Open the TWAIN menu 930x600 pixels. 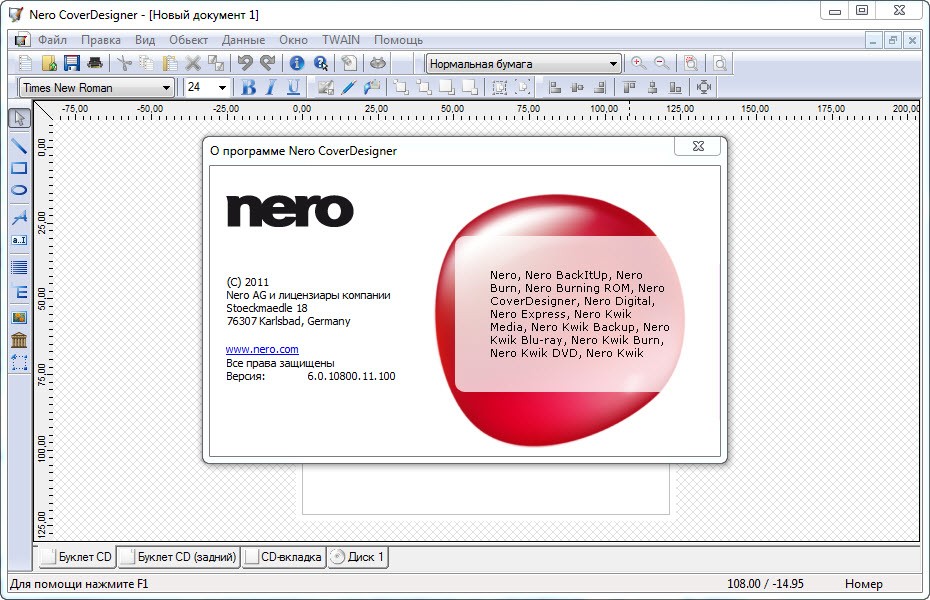tap(340, 40)
